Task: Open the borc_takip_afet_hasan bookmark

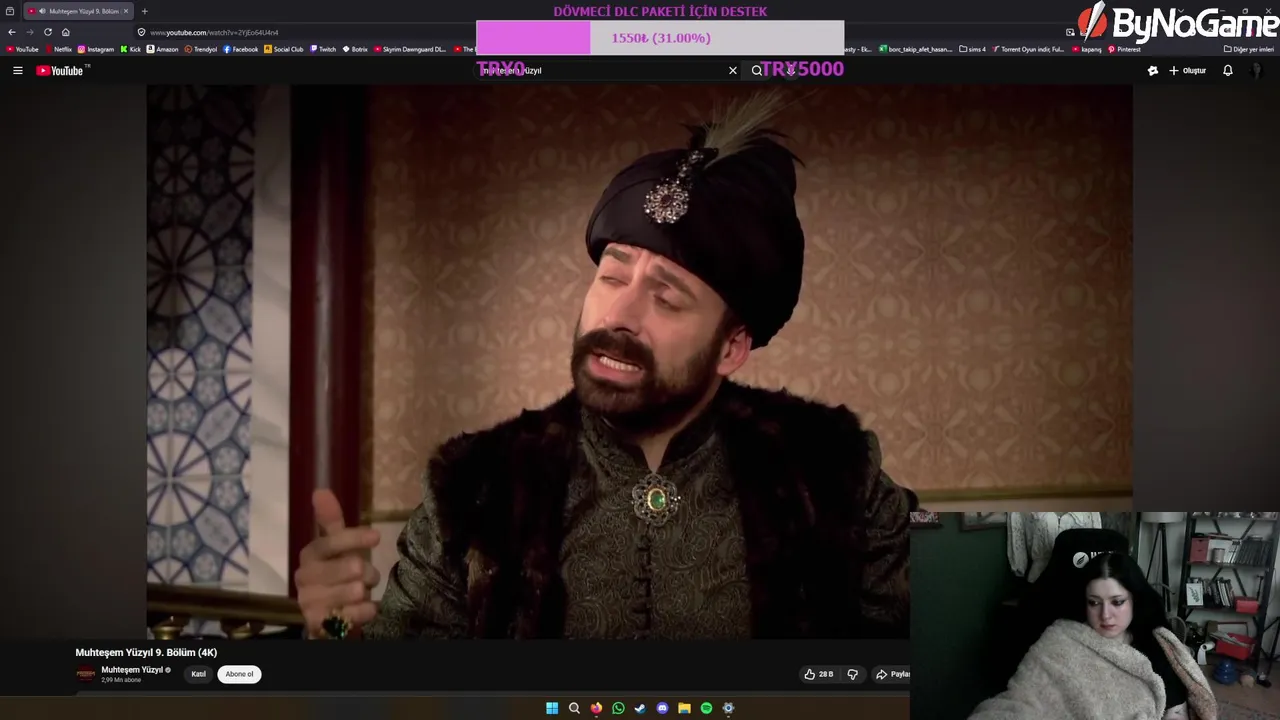Action: tap(916, 49)
